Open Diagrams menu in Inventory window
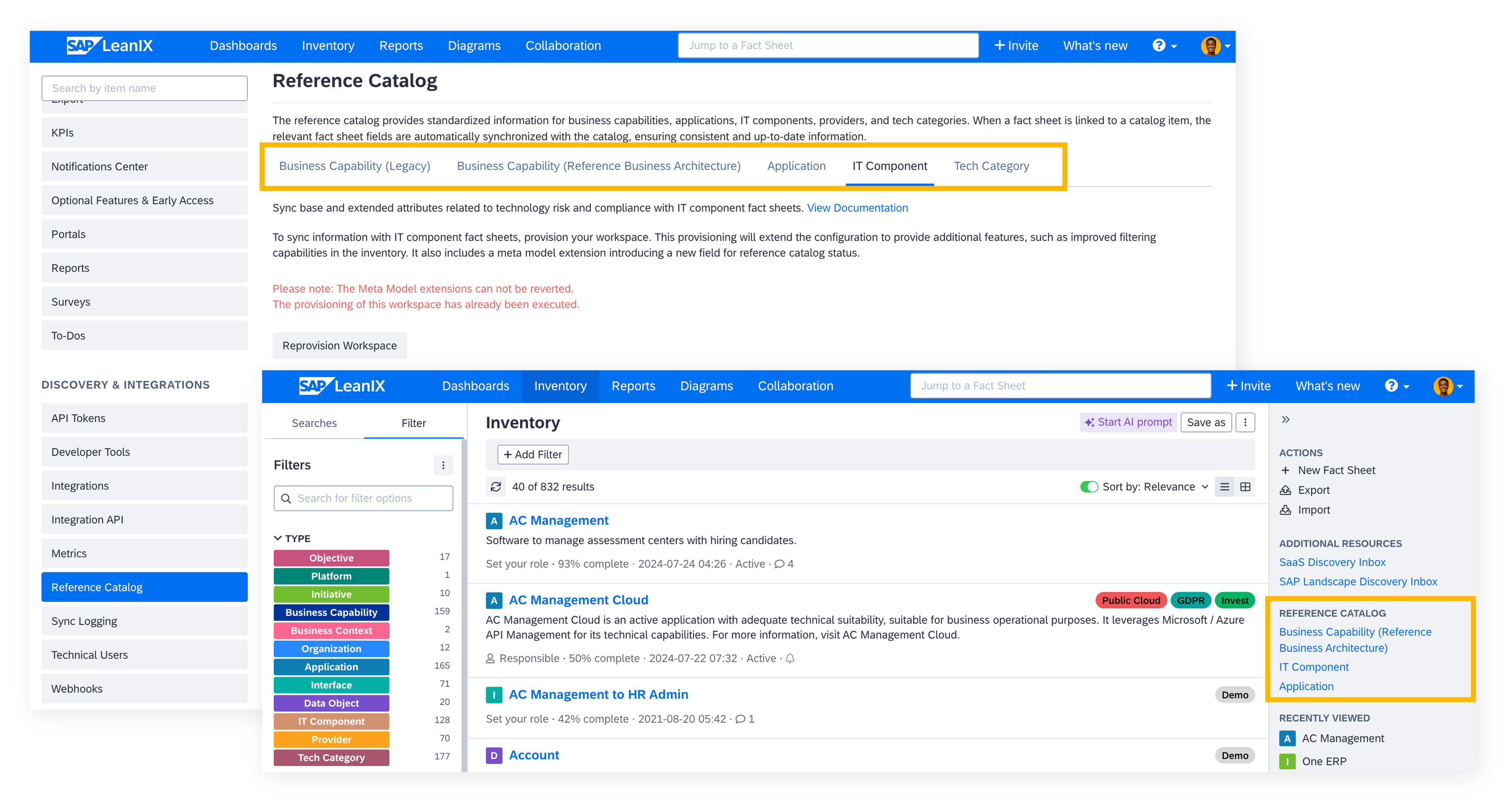The width and height of the screenshot is (1512, 810). click(706, 385)
